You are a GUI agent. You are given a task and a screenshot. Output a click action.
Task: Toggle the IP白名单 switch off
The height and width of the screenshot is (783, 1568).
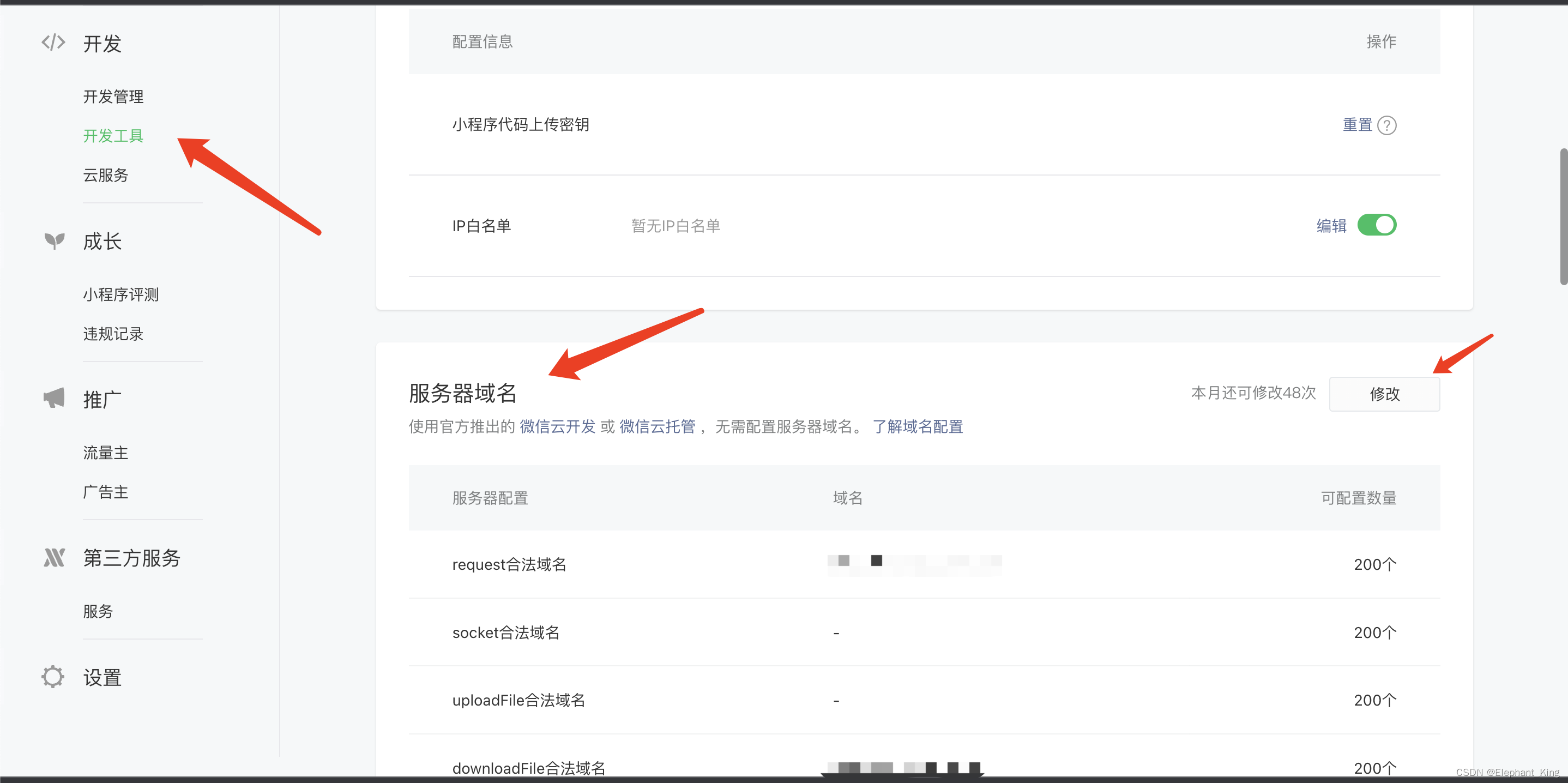click(1377, 225)
